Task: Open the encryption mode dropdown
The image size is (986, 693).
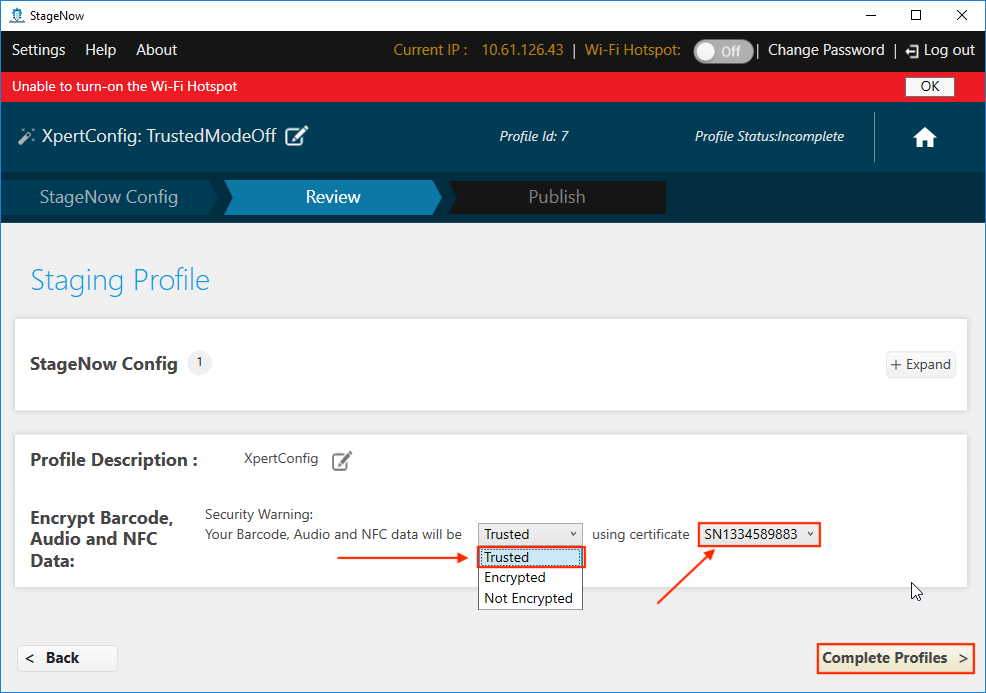Action: point(530,535)
